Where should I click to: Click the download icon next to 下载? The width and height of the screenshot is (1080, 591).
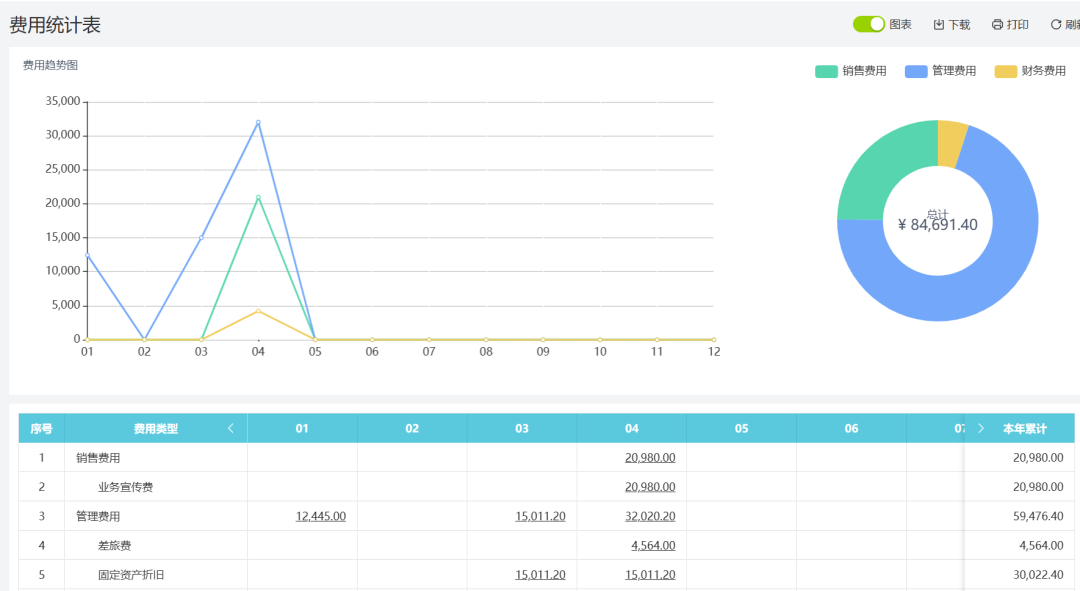pyautogui.click(x=938, y=25)
